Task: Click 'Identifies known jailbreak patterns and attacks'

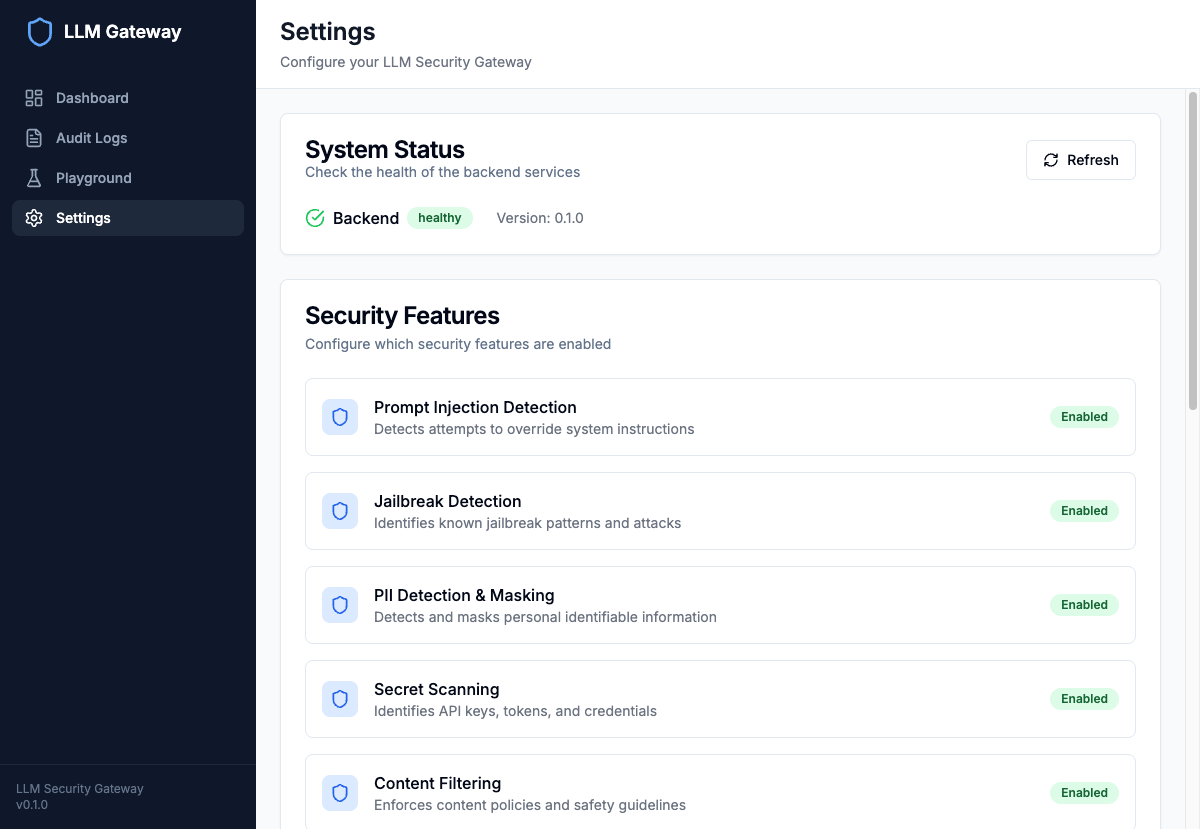Action: [528, 523]
